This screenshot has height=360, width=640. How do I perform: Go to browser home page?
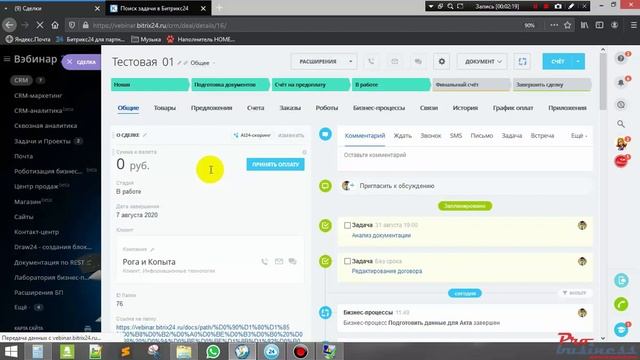click(55, 25)
